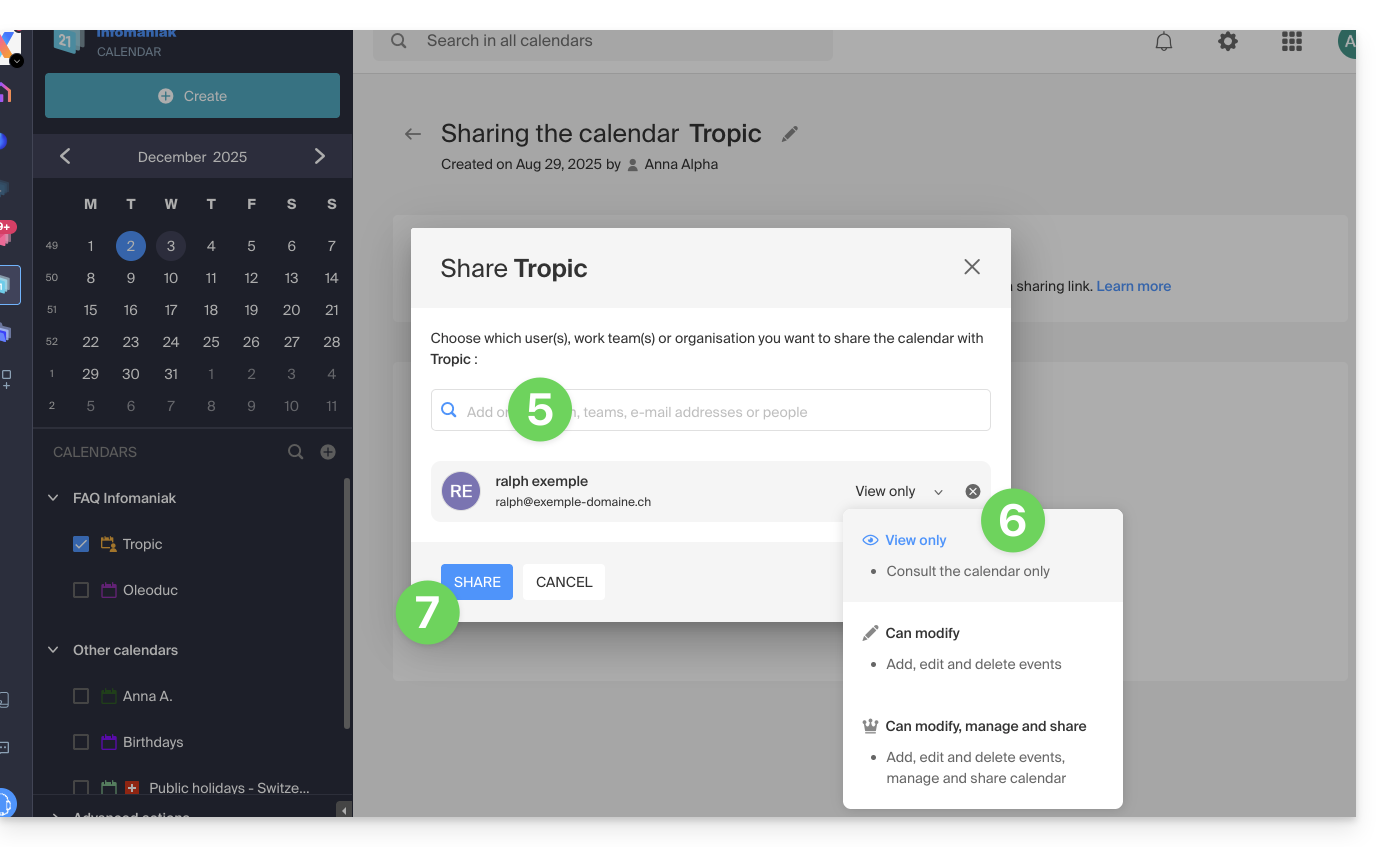Add a calendar with the plus icon
Viewport: 1386px width, 847px height.
point(328,452)
